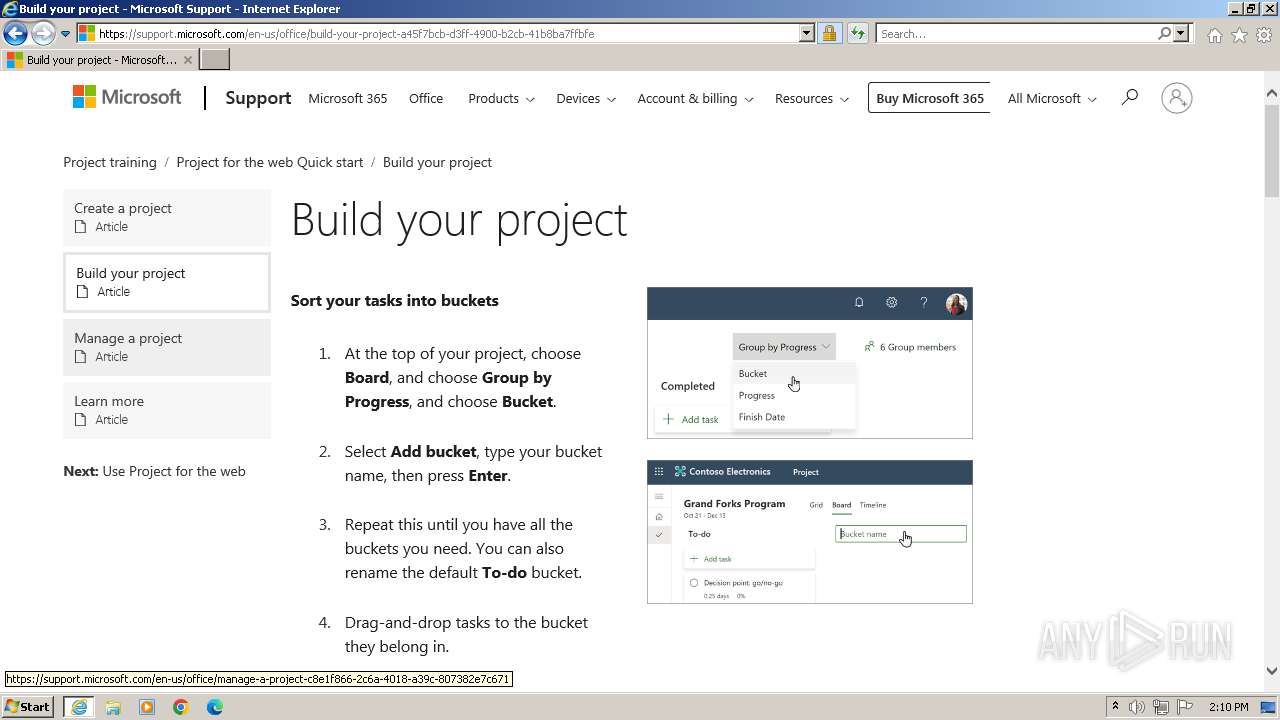Close the Build your project tab
The image size is (1280, 720).
tap(188, 60)
